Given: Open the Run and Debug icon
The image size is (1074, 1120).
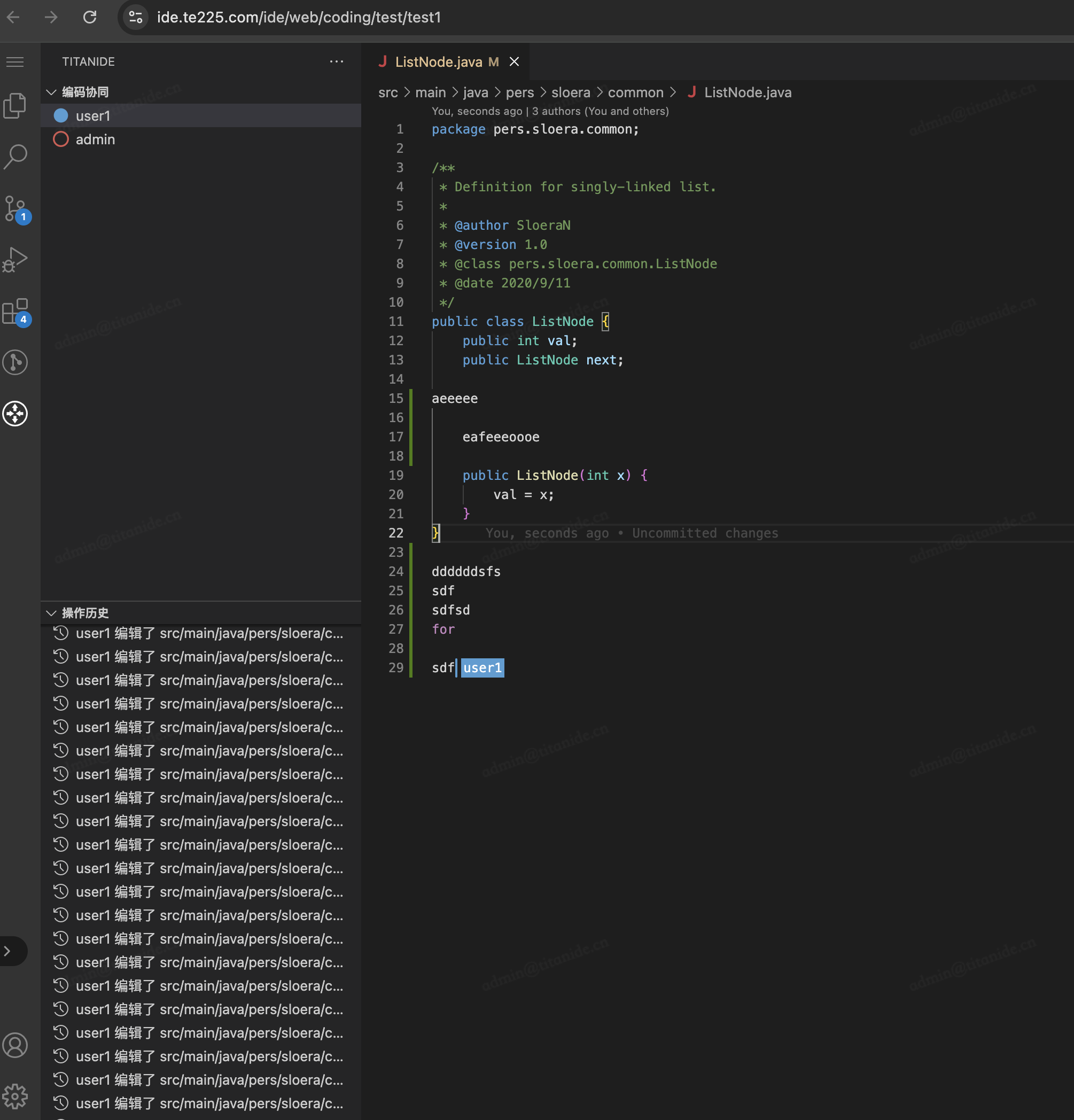Looking at the screenshot, I should click(15, 259).
